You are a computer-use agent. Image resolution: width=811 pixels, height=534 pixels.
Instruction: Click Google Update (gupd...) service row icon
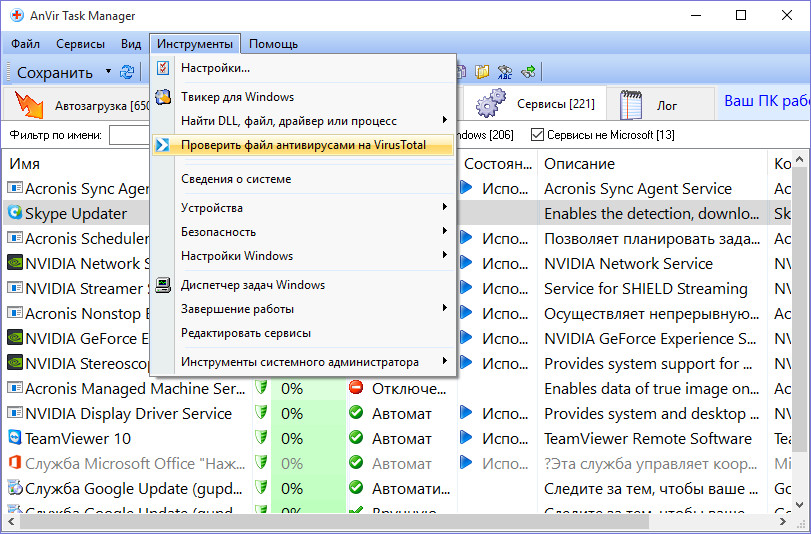click(15, 487)
